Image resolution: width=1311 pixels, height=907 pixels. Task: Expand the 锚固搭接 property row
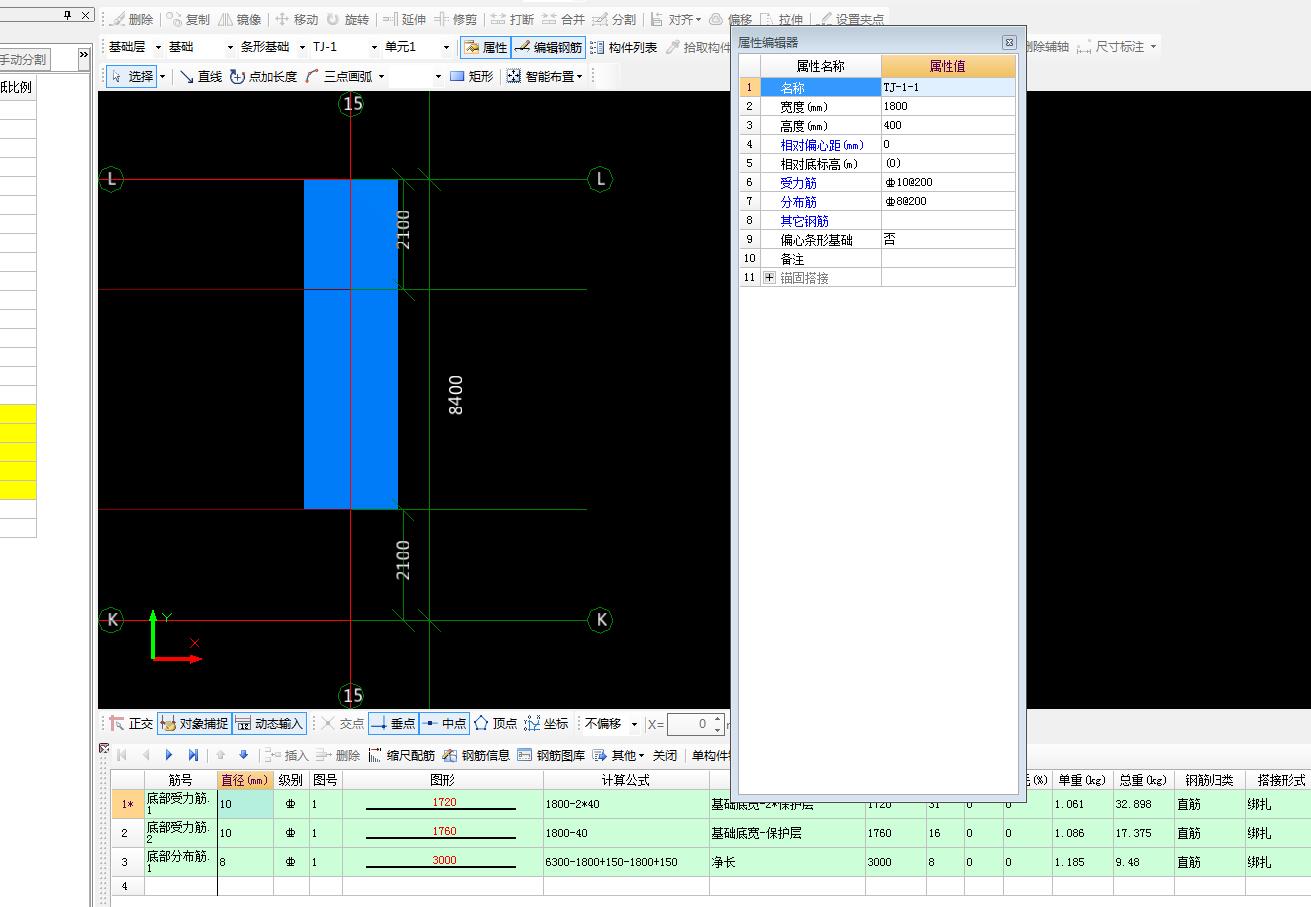(x=769, y=278)
